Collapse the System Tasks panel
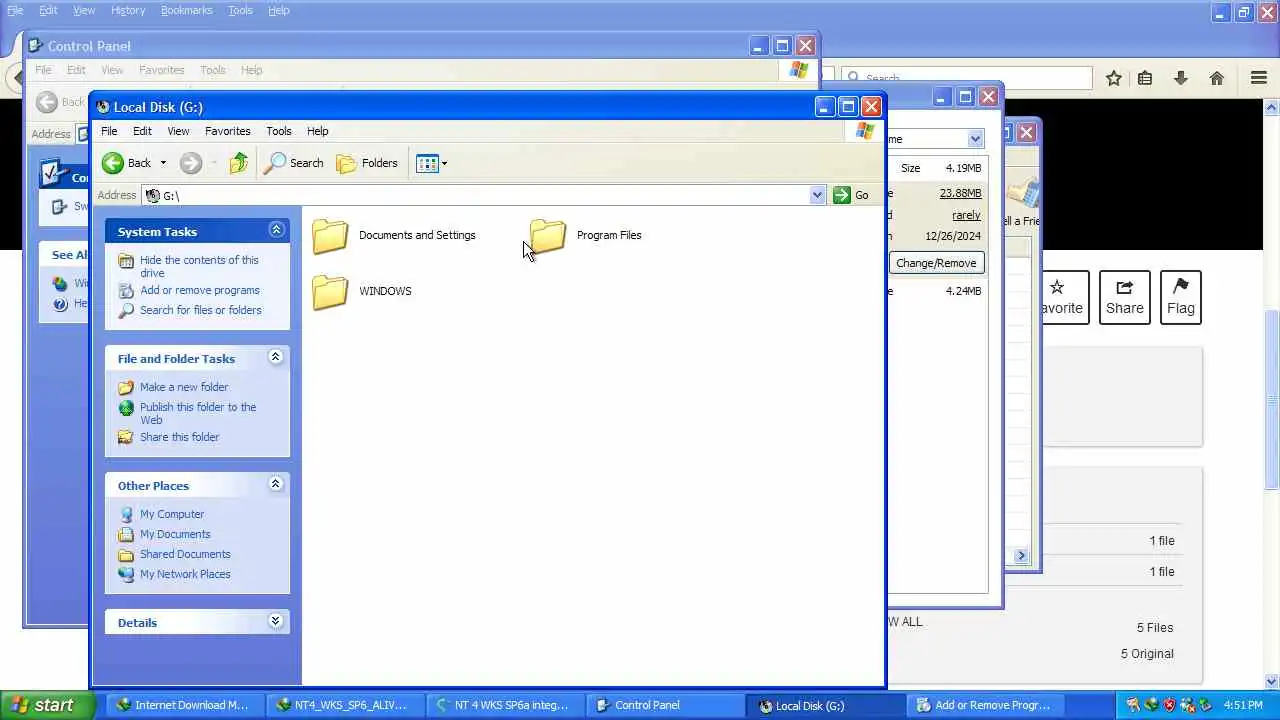 pos(276,231)
